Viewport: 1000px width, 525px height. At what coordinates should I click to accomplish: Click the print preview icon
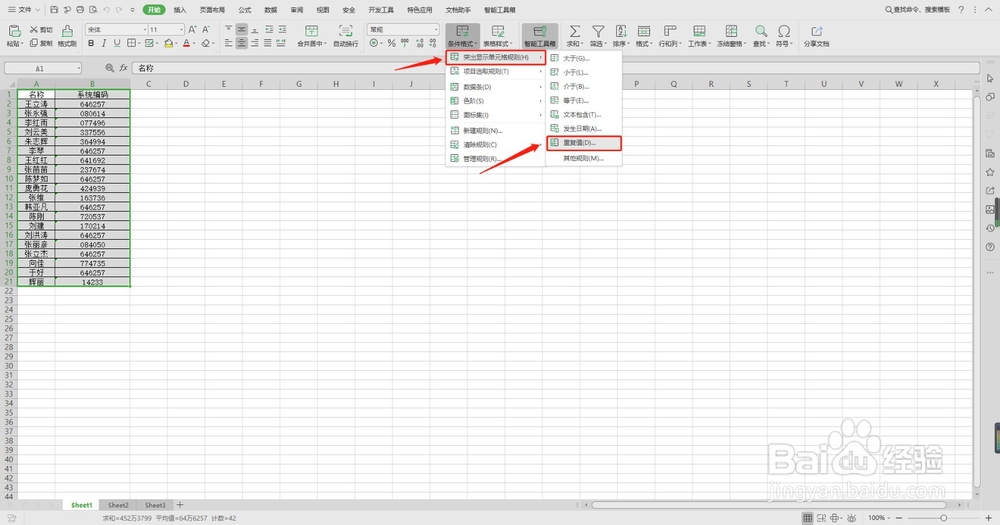click(x=93, y=10)
